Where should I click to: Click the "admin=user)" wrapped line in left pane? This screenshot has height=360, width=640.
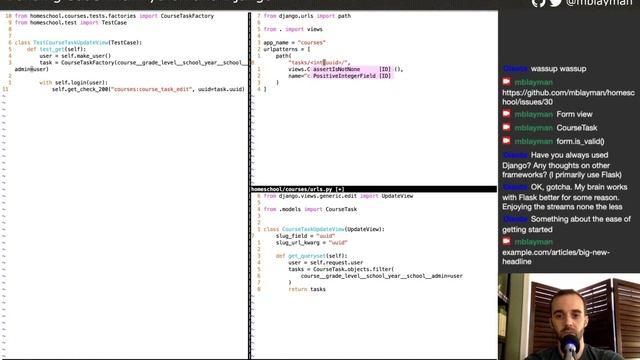[x=31, y=69]
